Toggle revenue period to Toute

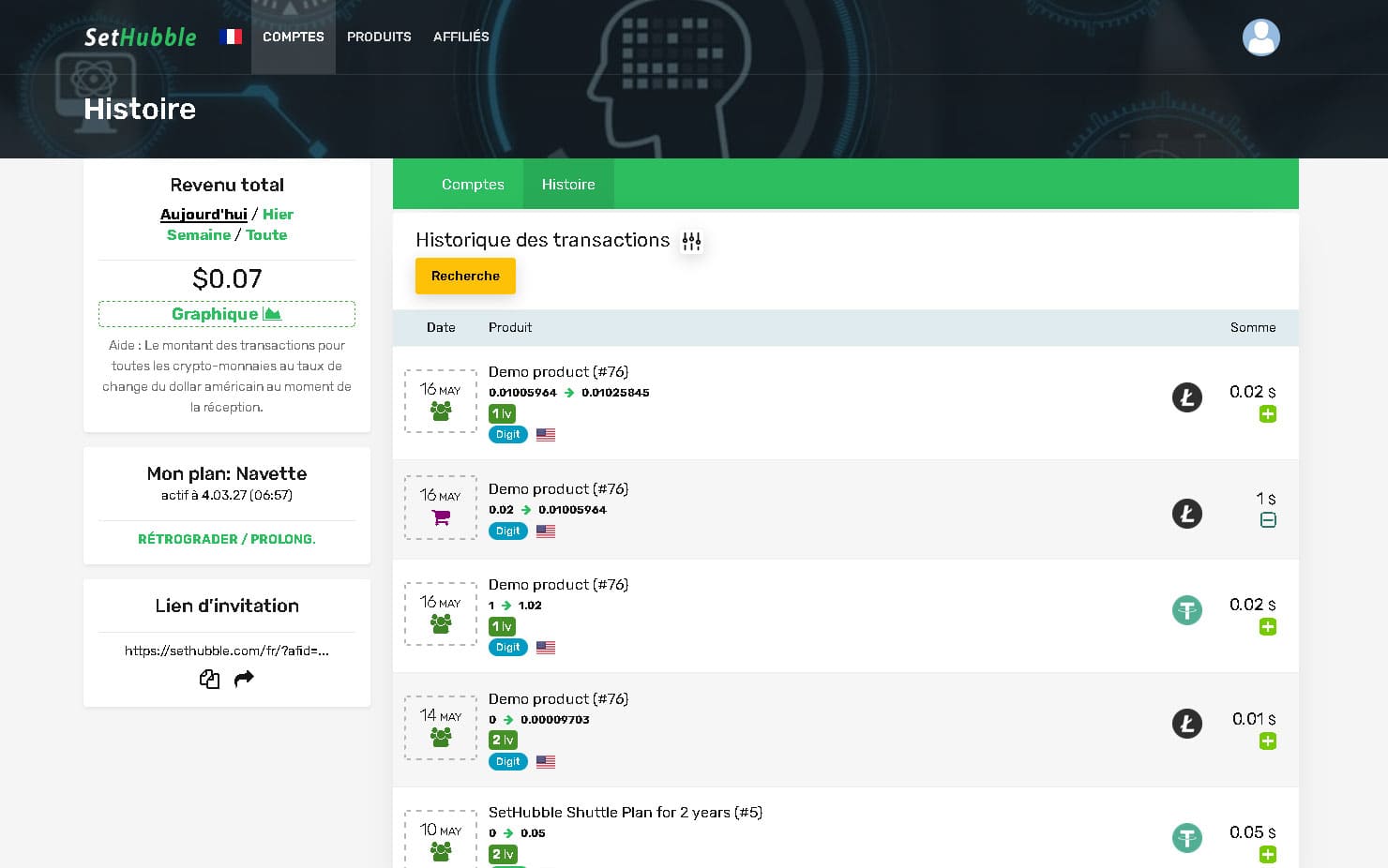(x=266, y=234)
